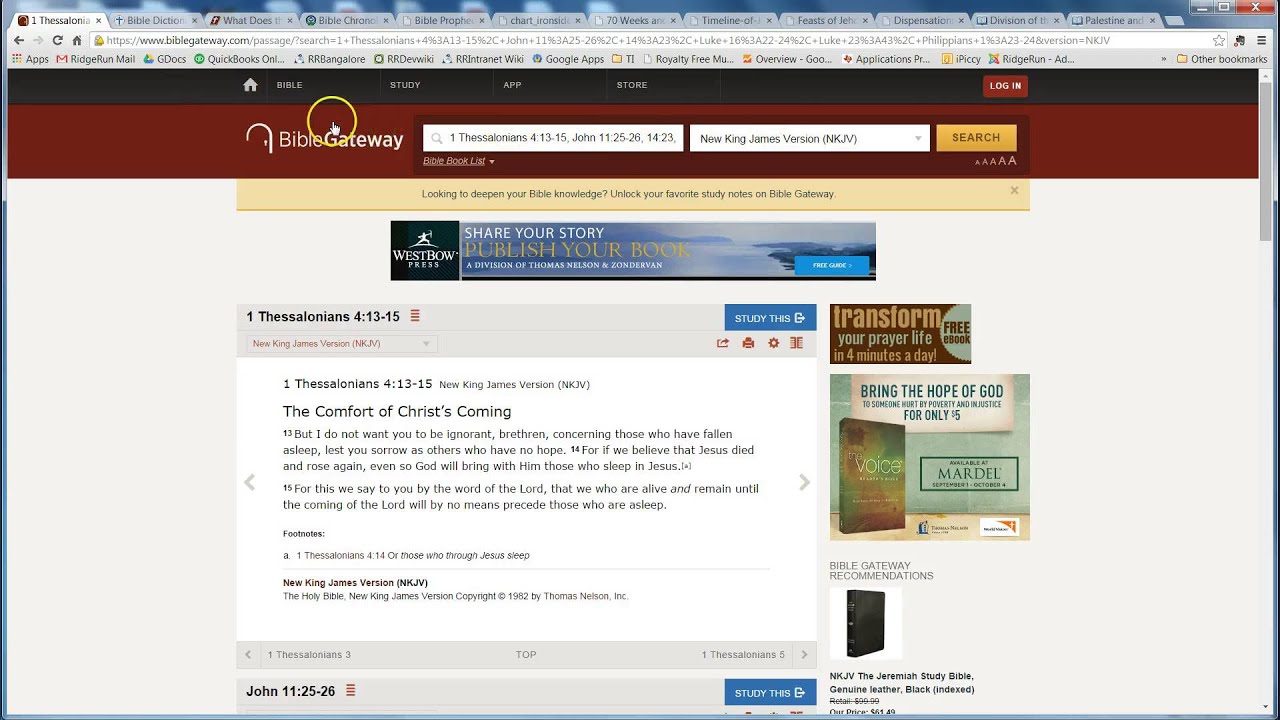Viewport: 1280px width, 720px height.
Task: Click the browser back button
Action: click(18, 40)
